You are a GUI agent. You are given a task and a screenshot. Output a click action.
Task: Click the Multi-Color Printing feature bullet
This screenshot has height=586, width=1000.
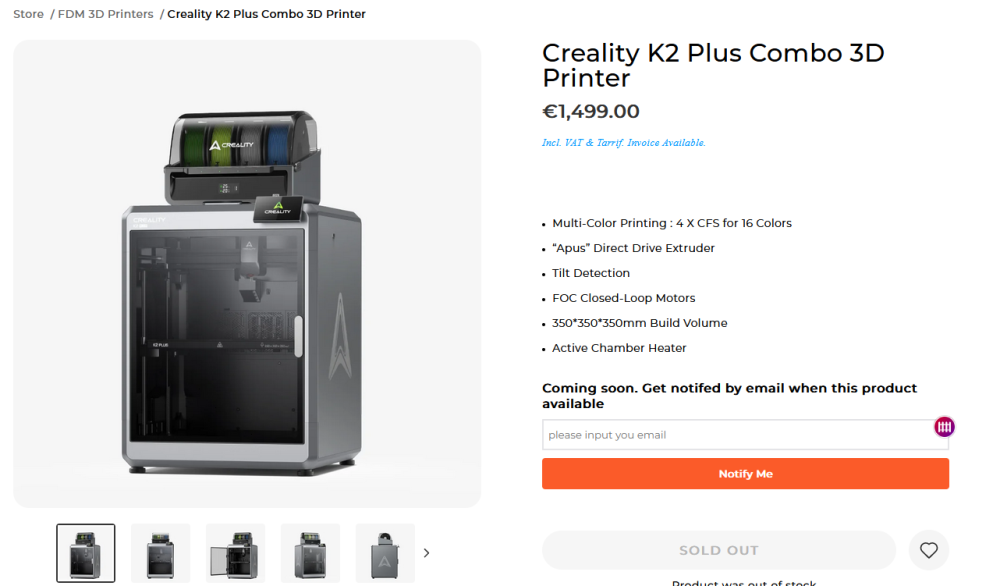tap(671, 223)
